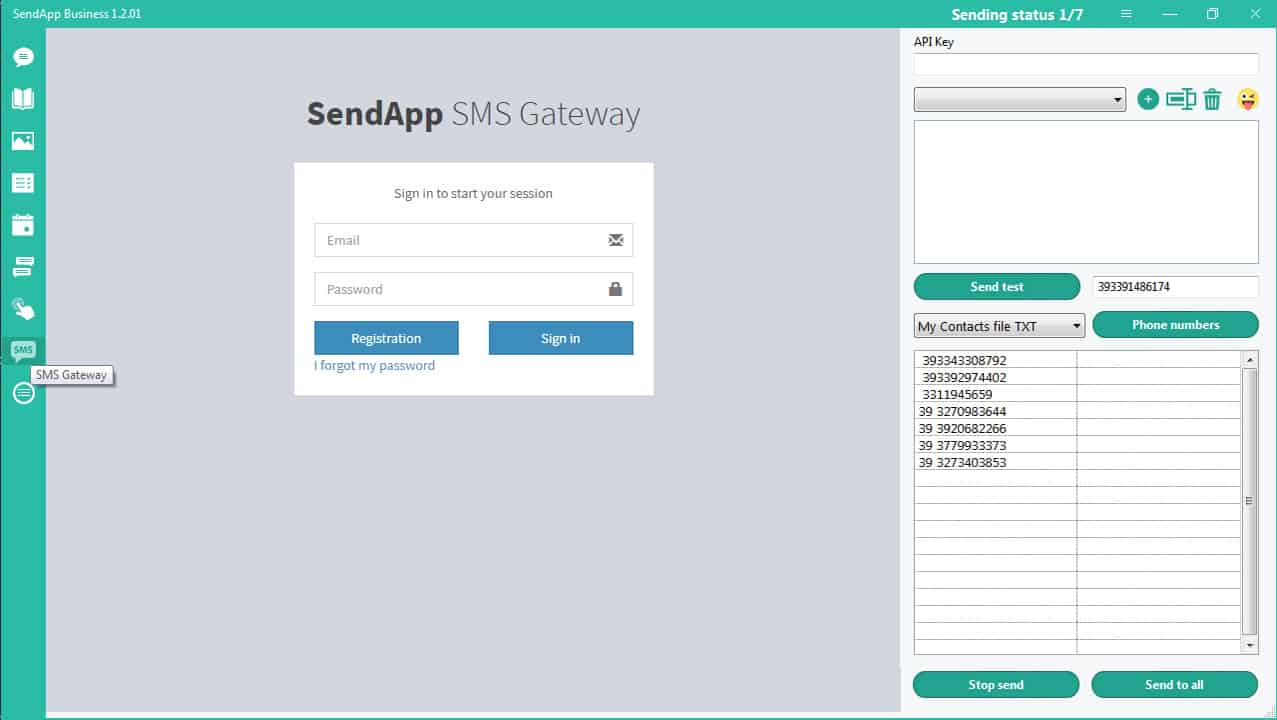The width and height of the screenshot is (1277, 720).
Task: Click the green plus add template icon
Action: pos(1148,99)
